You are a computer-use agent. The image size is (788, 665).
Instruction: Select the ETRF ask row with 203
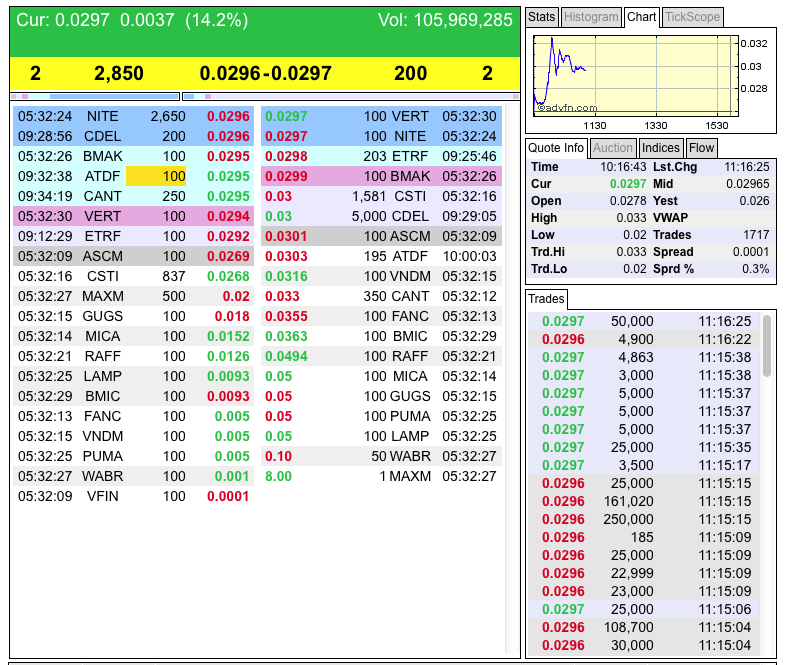coord(381,156)
